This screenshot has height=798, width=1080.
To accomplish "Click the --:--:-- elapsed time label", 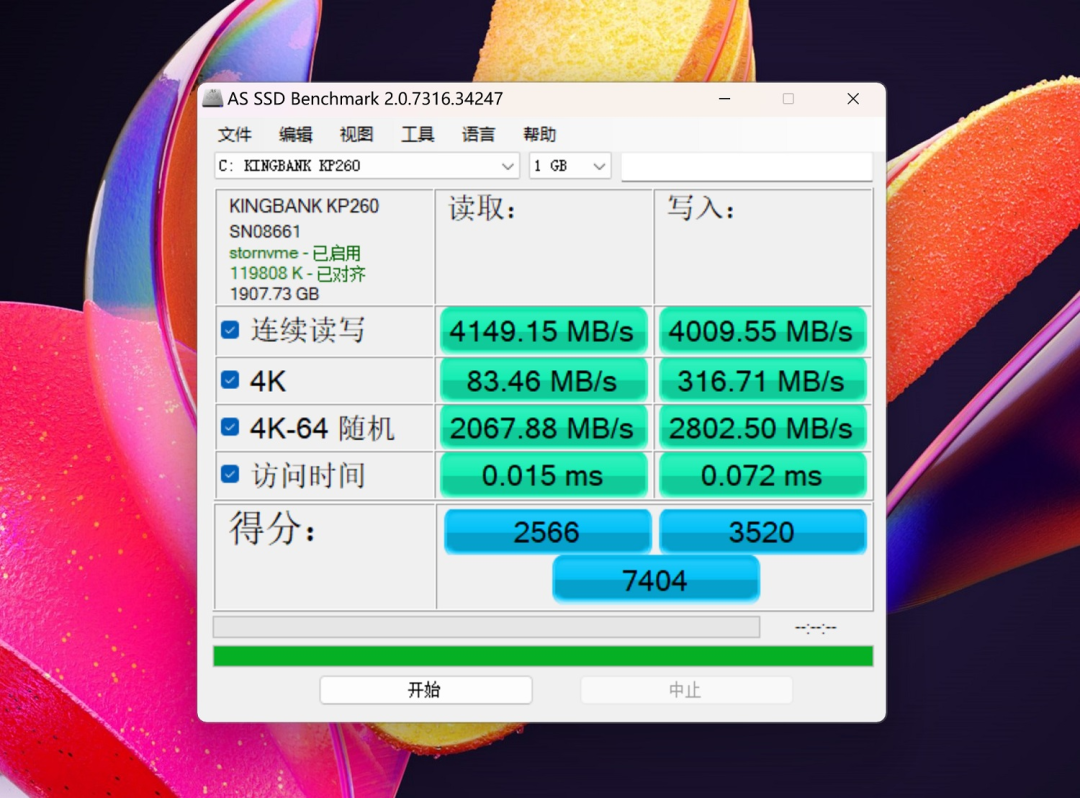I will click(816, 627).
